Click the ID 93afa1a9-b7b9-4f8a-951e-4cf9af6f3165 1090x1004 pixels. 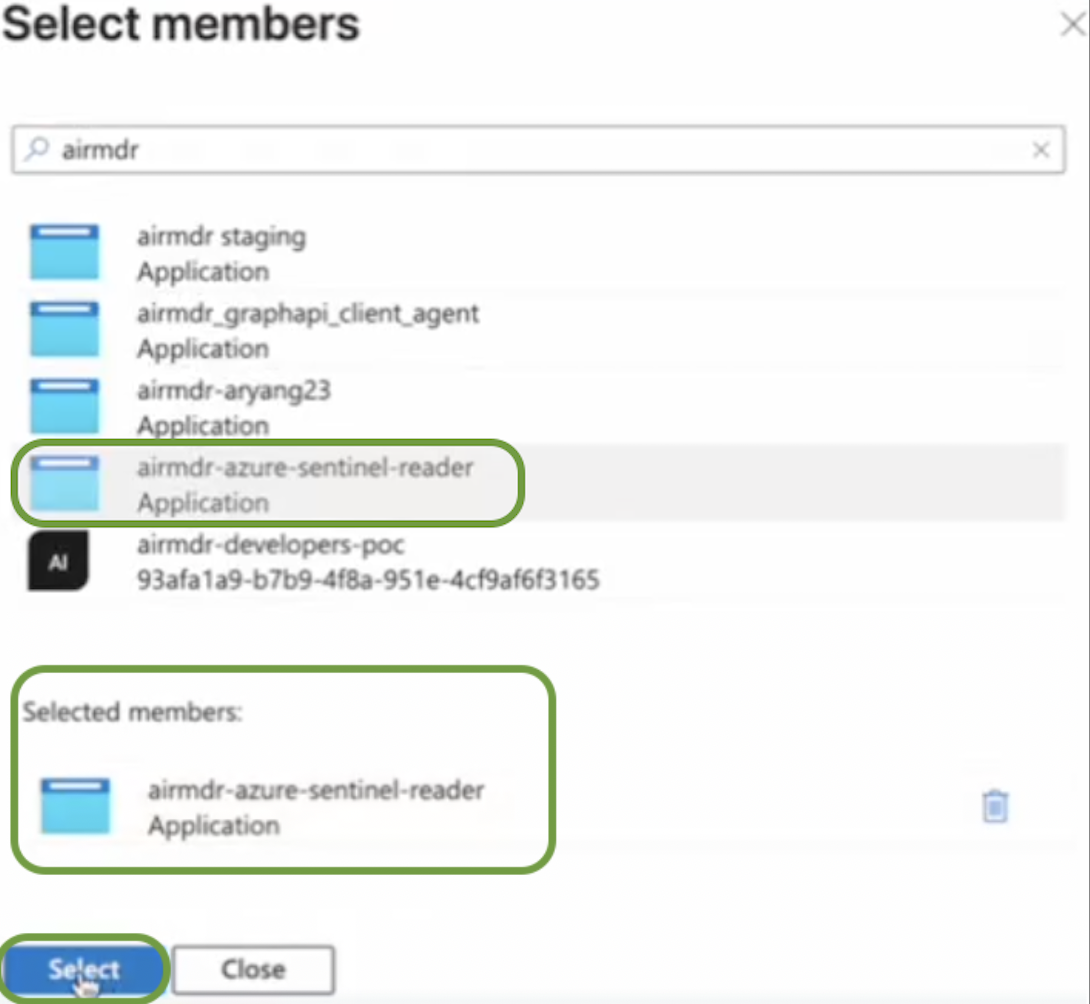coord(368,579)
